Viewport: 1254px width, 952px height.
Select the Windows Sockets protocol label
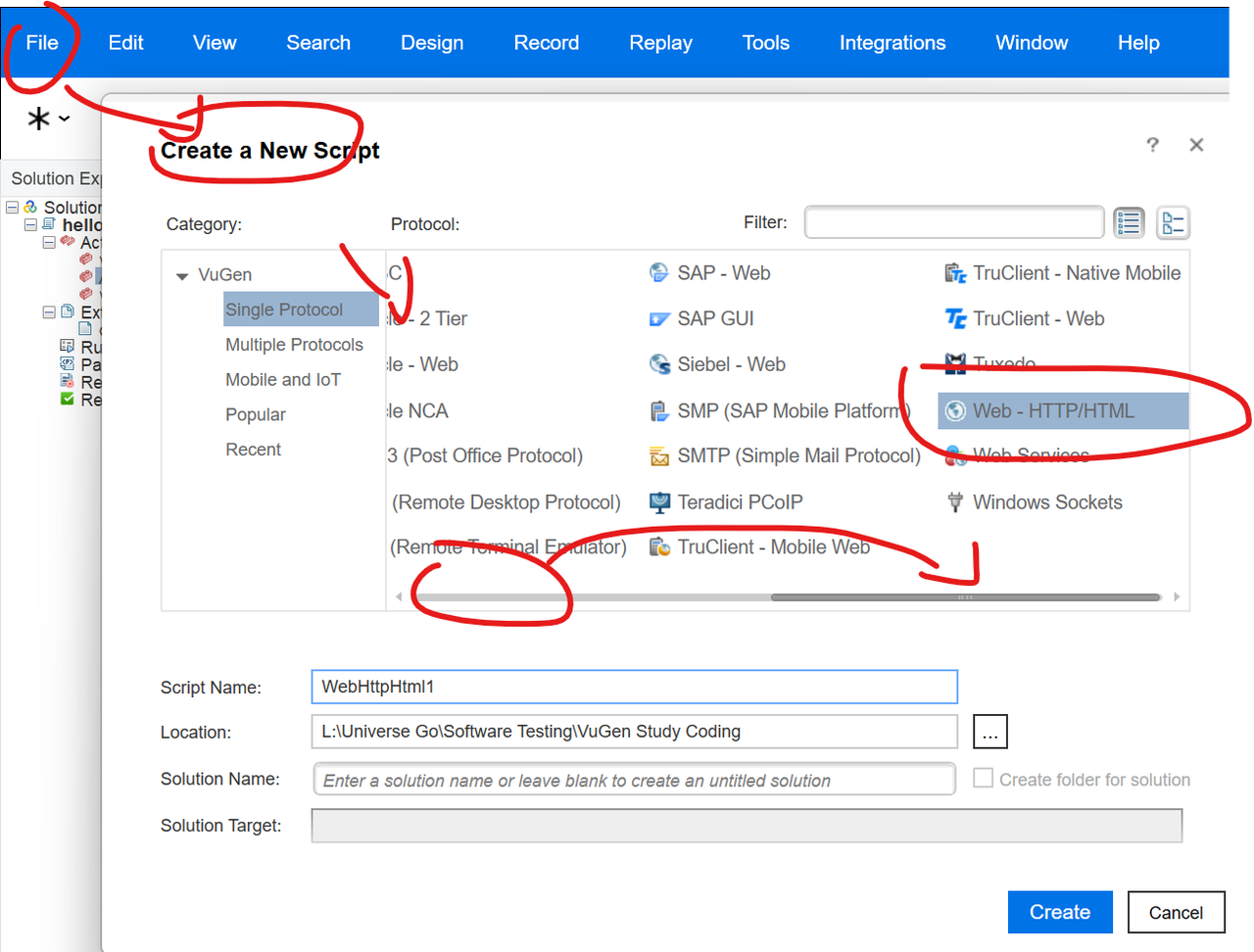coord(1047,502)
